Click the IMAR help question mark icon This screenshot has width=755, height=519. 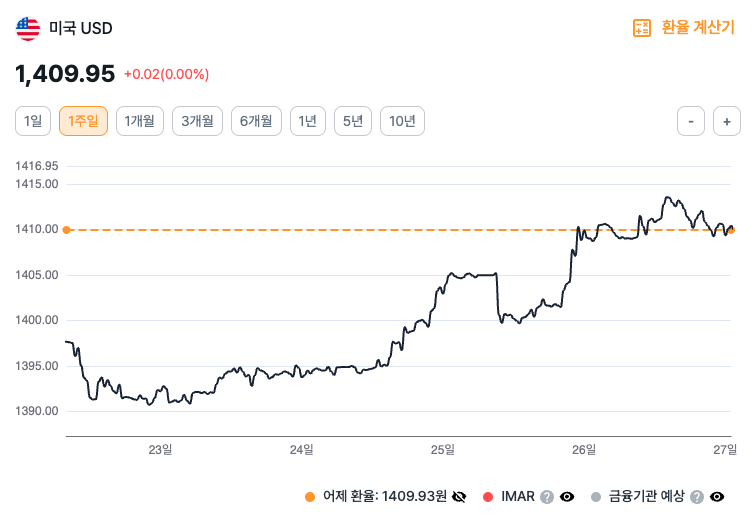coord(547,496)
